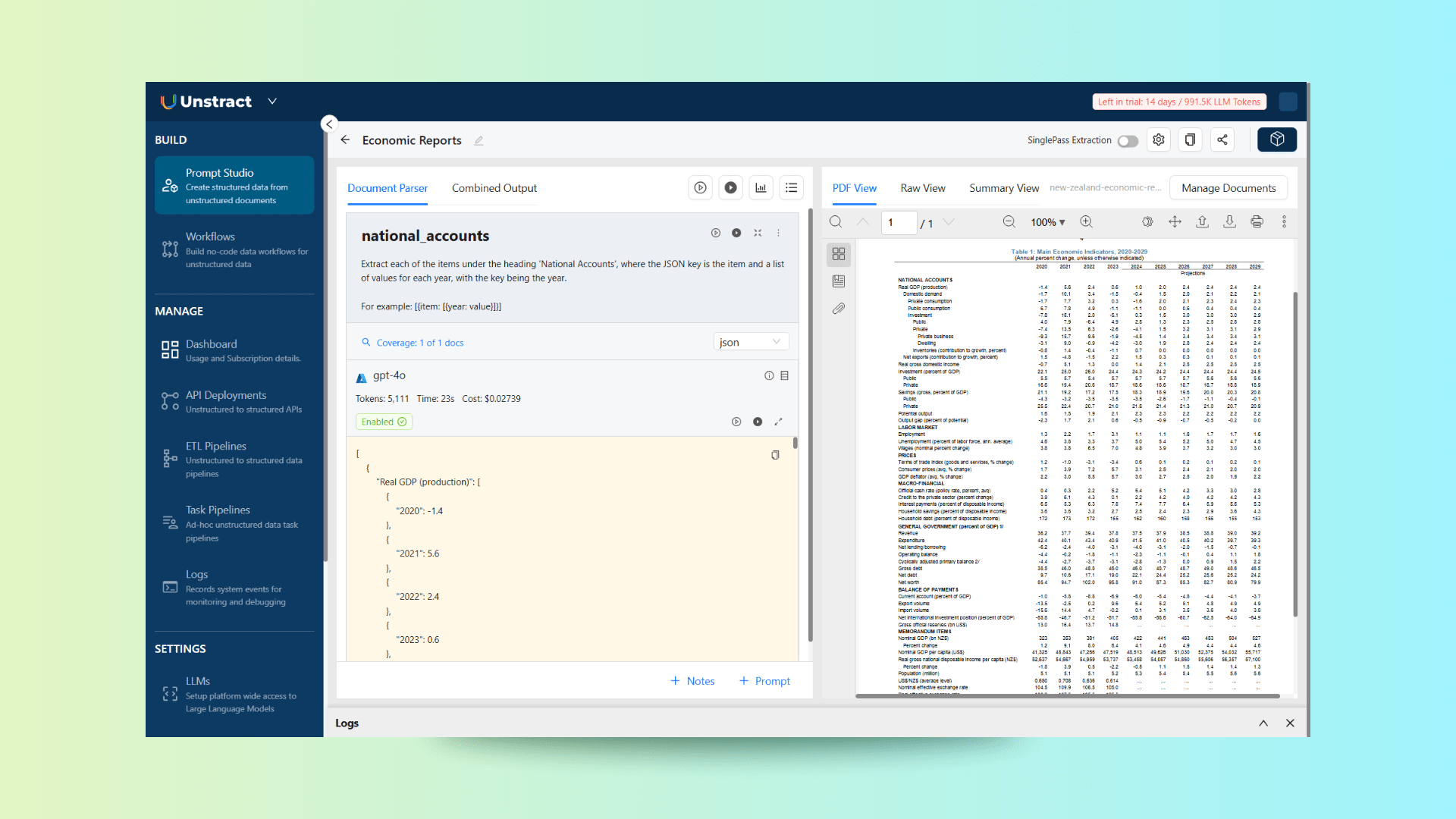This screenshot has height=819, width=1456.
Task: Print the PDF document
Action: (x=1257, y=221)
